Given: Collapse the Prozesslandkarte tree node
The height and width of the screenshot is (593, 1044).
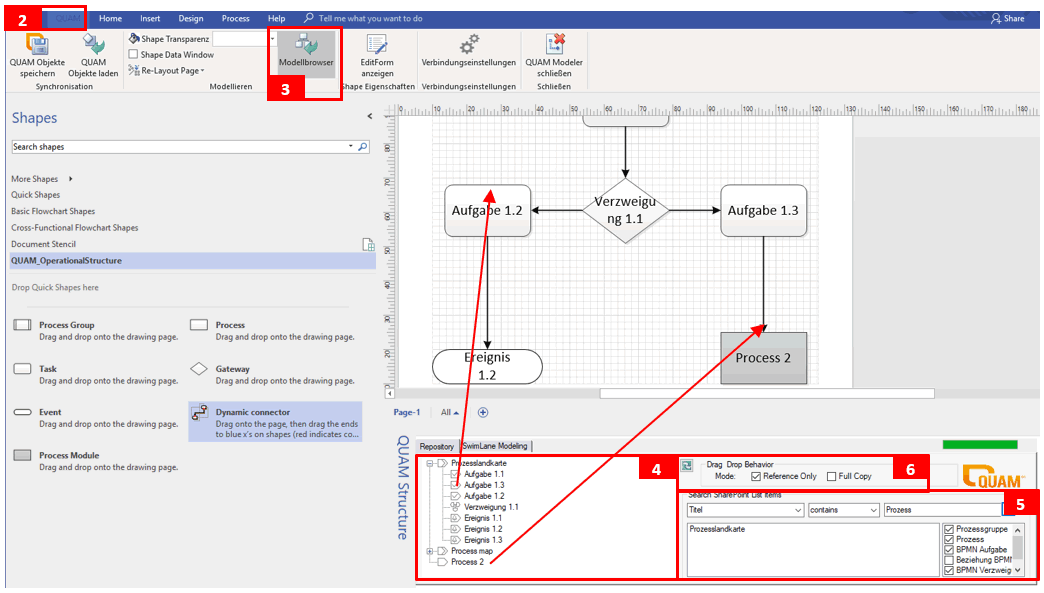Looking at the screenshot, I should point(429,462).
